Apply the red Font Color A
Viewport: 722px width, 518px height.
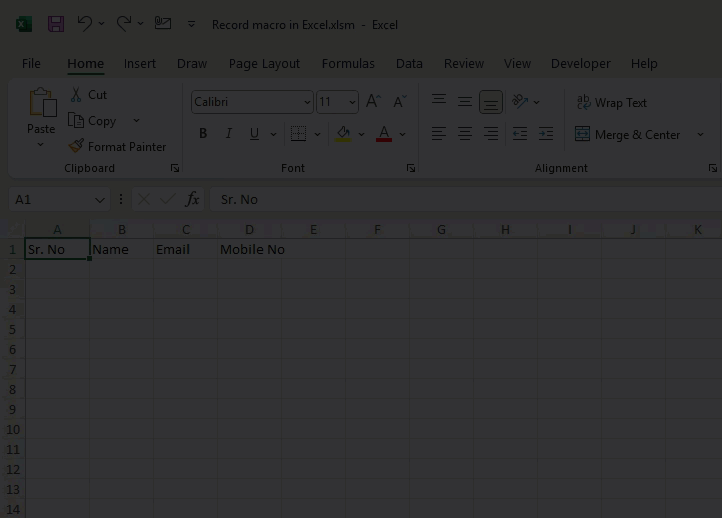pyautogui.click(x=384, y=134)
